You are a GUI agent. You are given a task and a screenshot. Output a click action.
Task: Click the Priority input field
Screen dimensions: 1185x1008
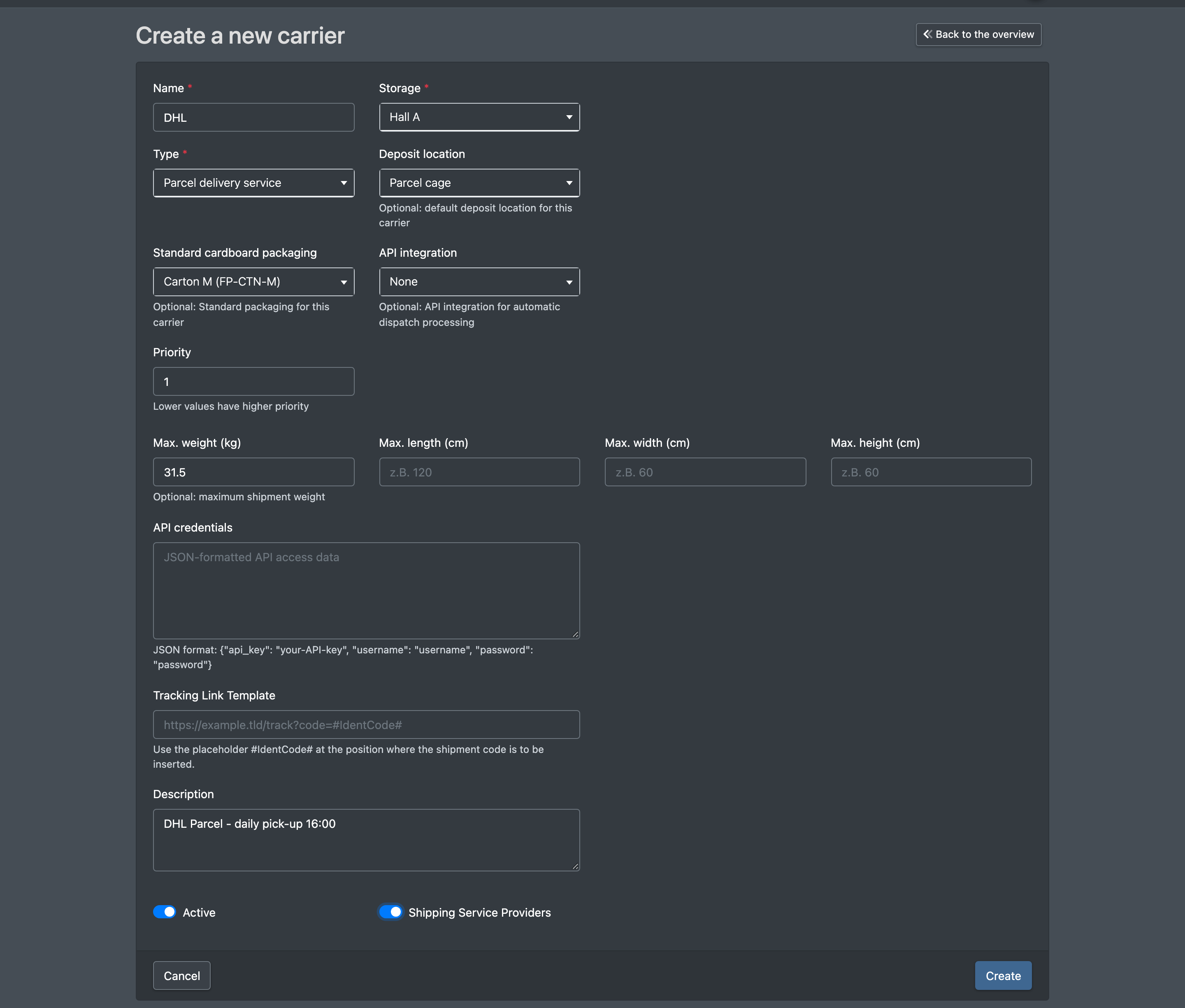point(254,381)
